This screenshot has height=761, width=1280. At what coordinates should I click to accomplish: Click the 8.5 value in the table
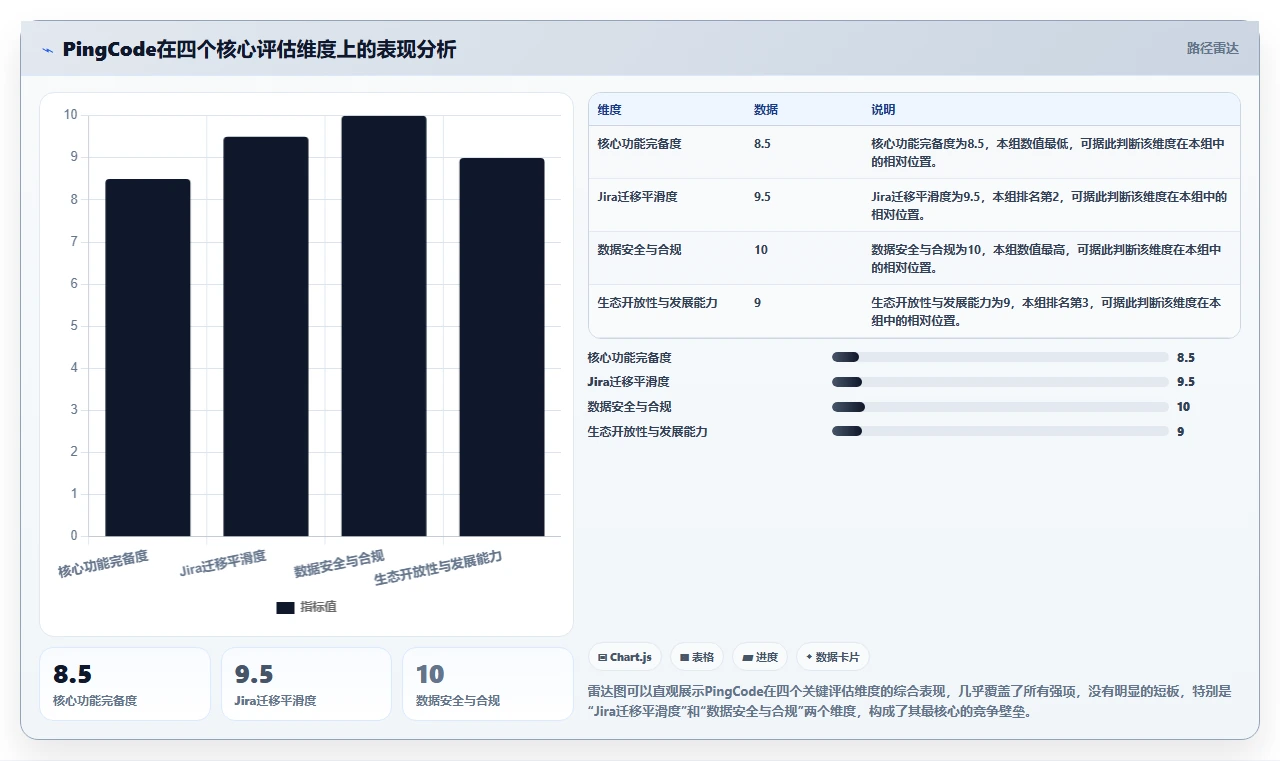click(762, 144)
